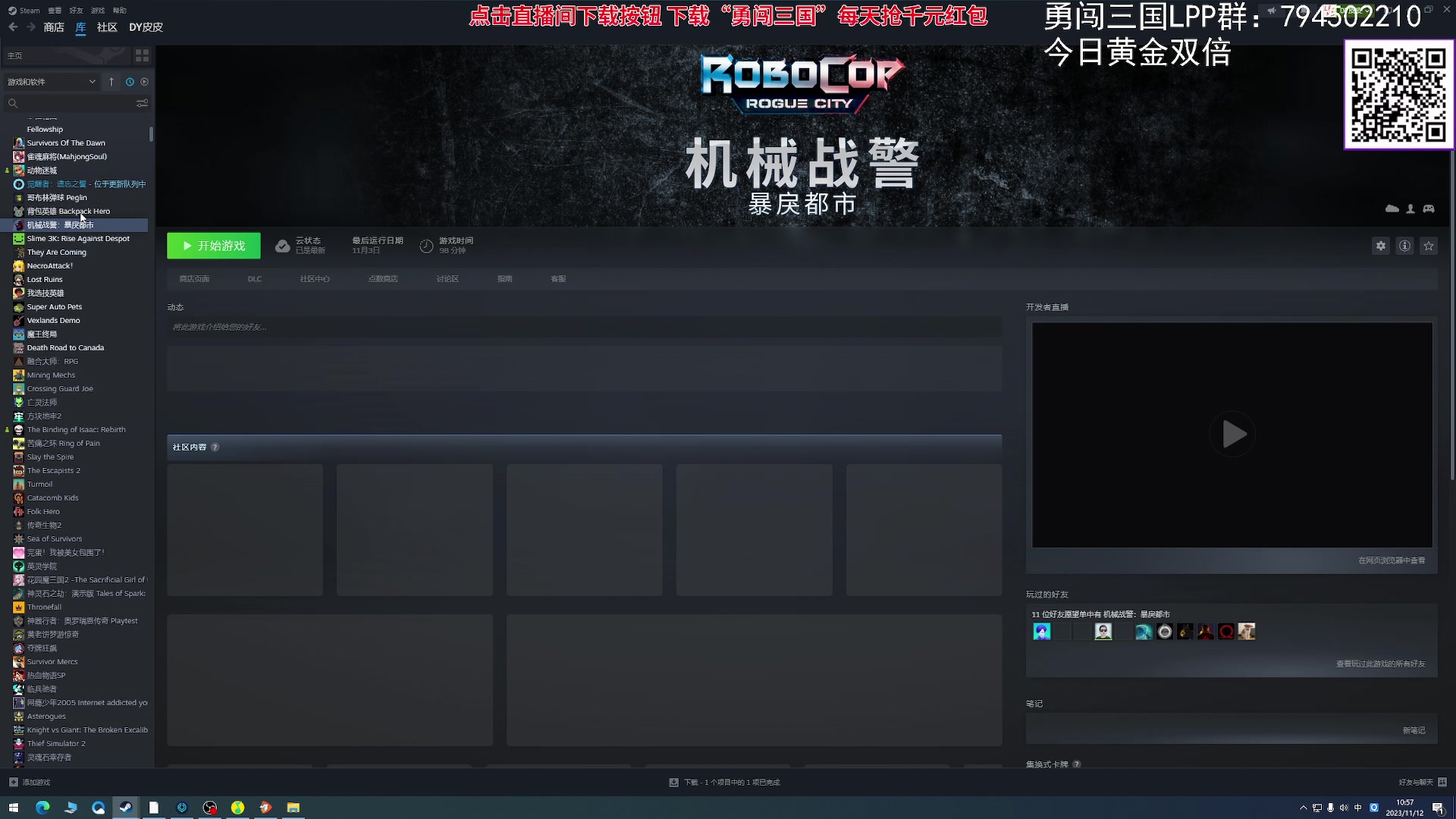Click 新笔记 to add a note
The height and width of the screenshot is (819, 1456).
tap(1414, 730)
